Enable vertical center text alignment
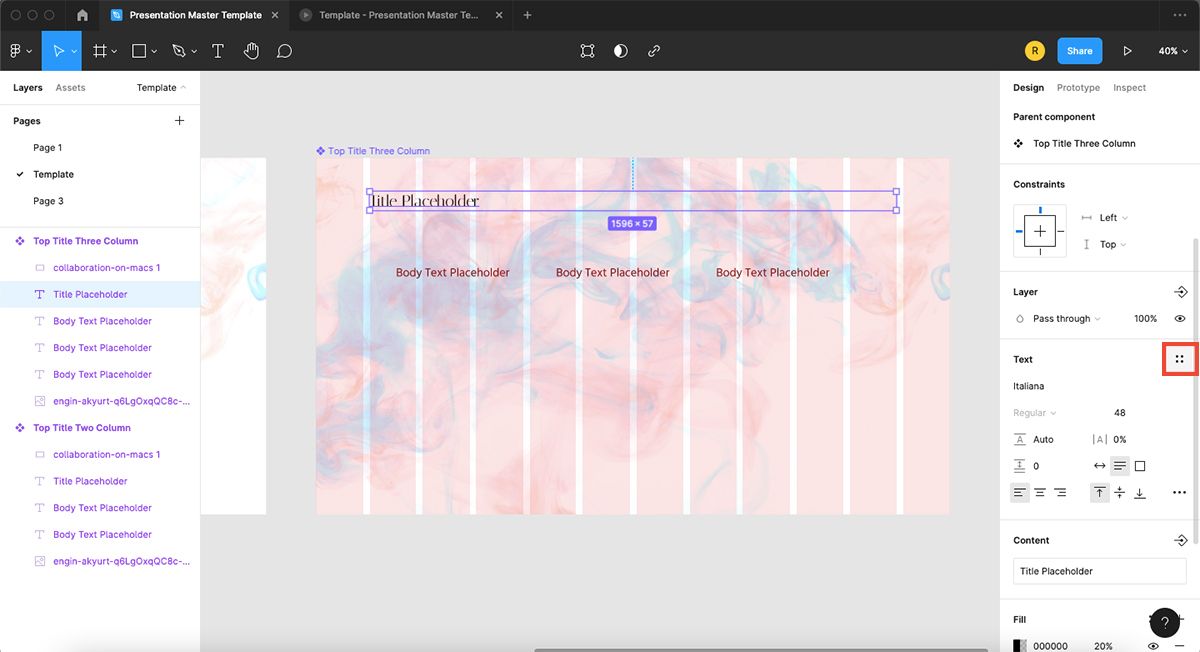 click(x=1120, y=492)
